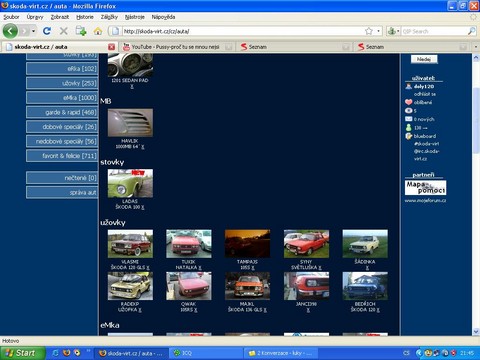Close the skoda-virt.cz / auta tab
Image resolution: width=480 pixels, height=360 pixels.
[x=112, y=47]
